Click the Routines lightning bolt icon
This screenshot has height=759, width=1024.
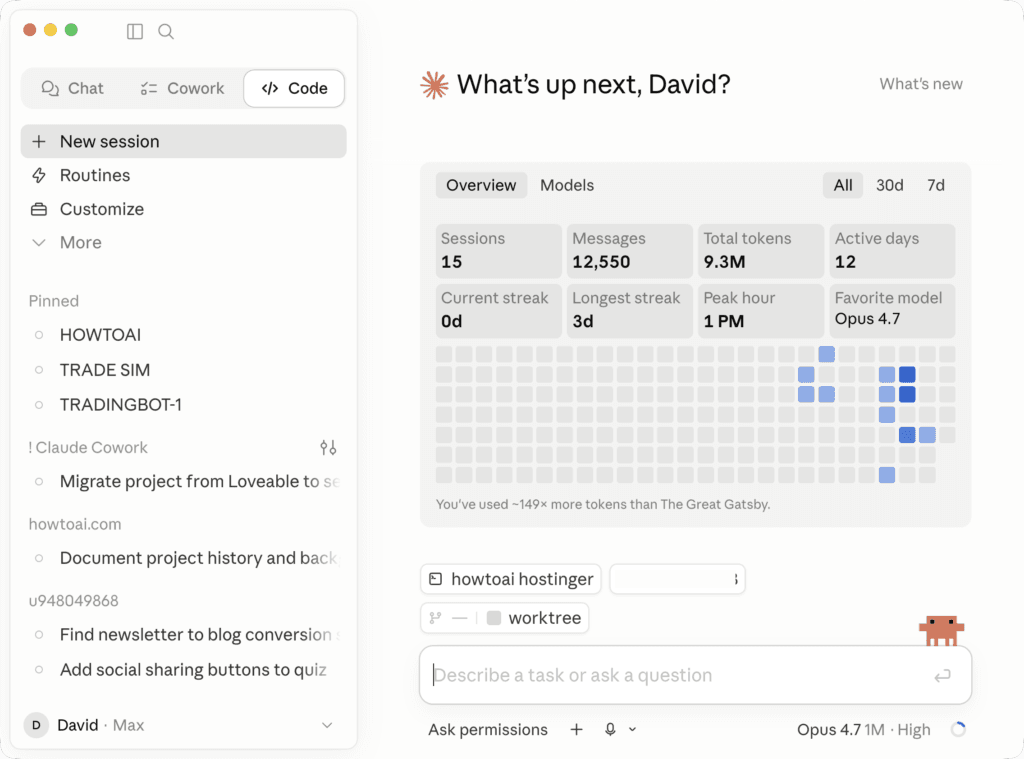point(39,175)
